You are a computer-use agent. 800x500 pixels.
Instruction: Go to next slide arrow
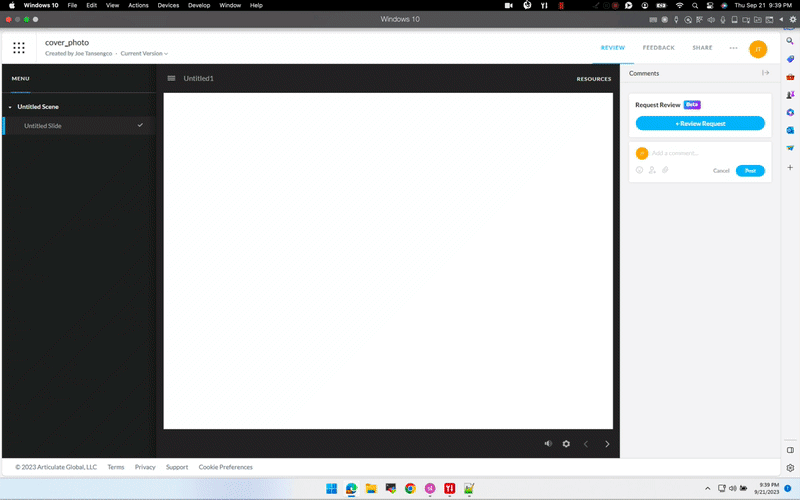[607, 444]
